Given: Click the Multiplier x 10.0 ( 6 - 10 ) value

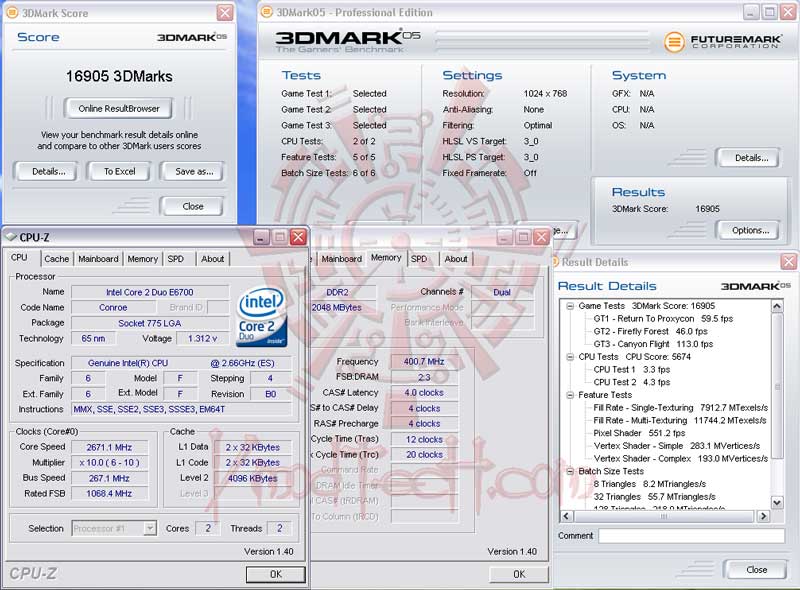Looking at the screenshot, I should (x=109, y=463).
